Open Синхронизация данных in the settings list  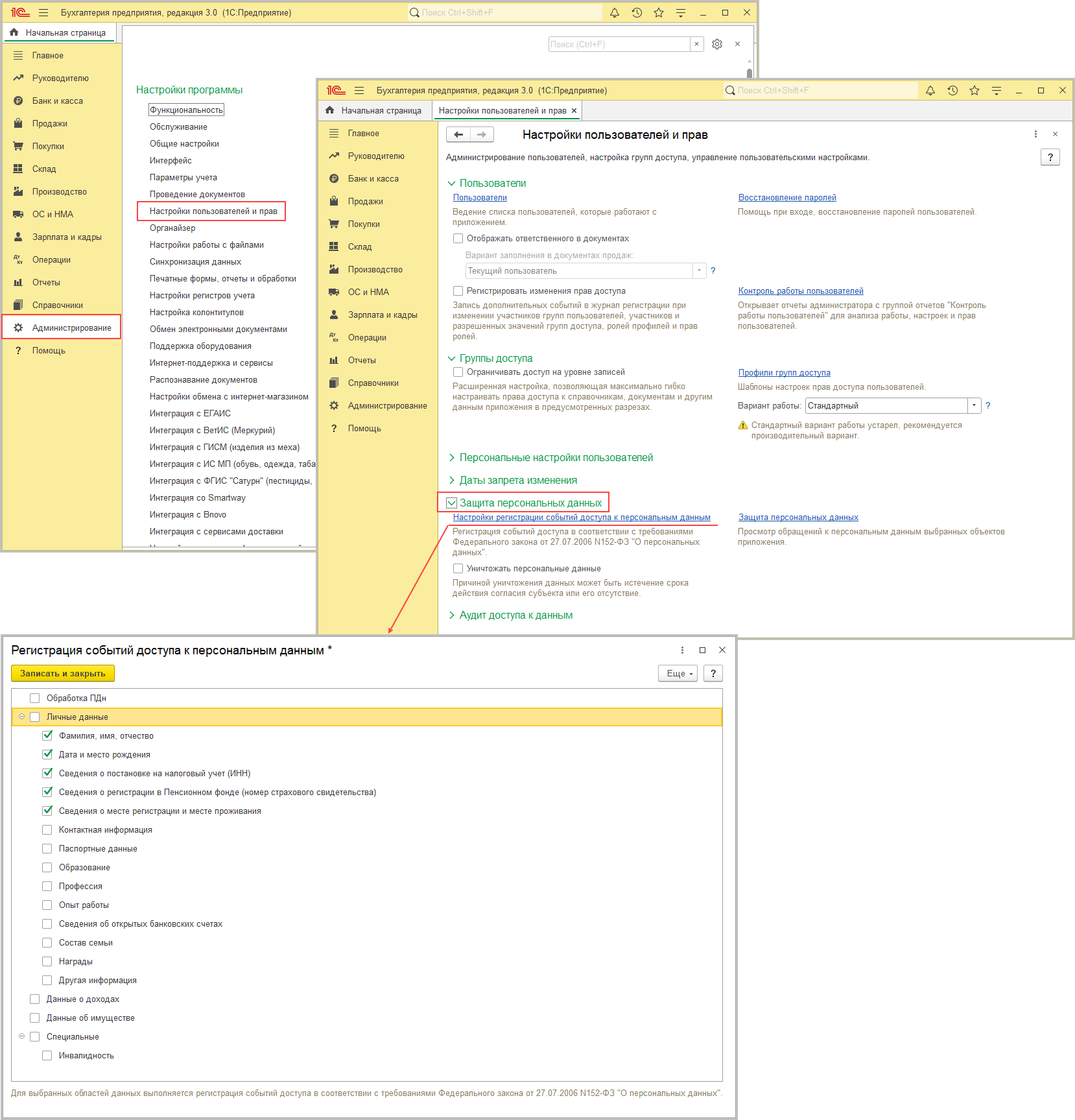[195, 262]
